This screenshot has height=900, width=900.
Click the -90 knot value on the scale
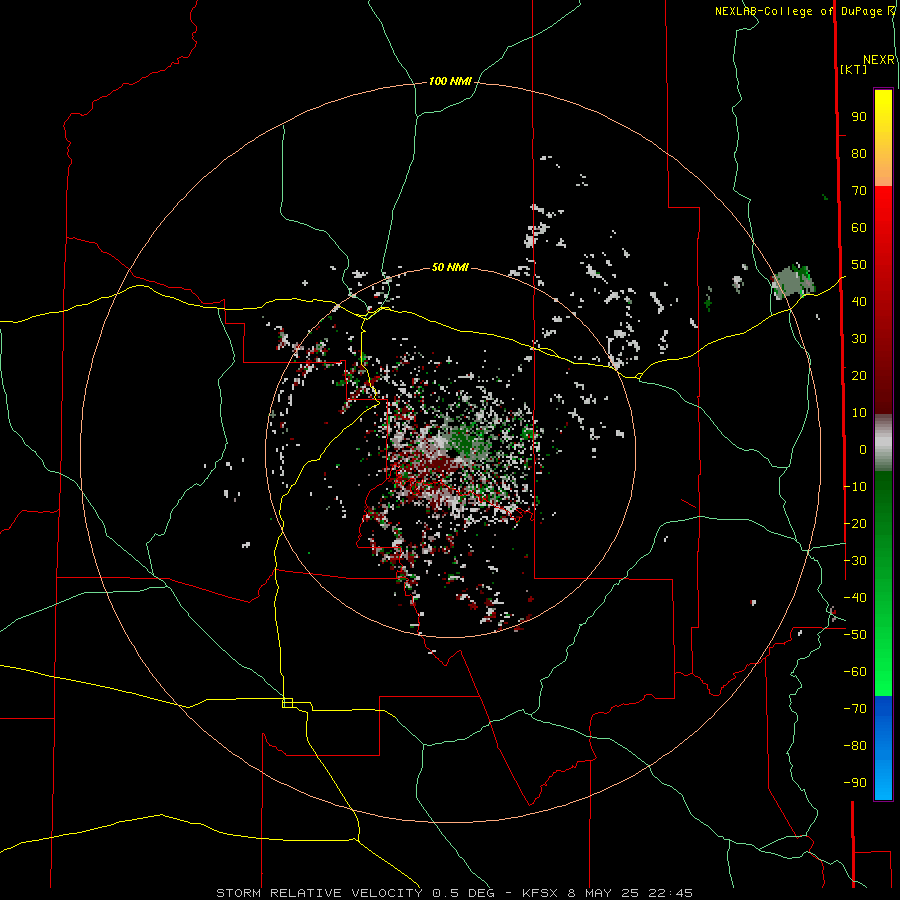855,782
